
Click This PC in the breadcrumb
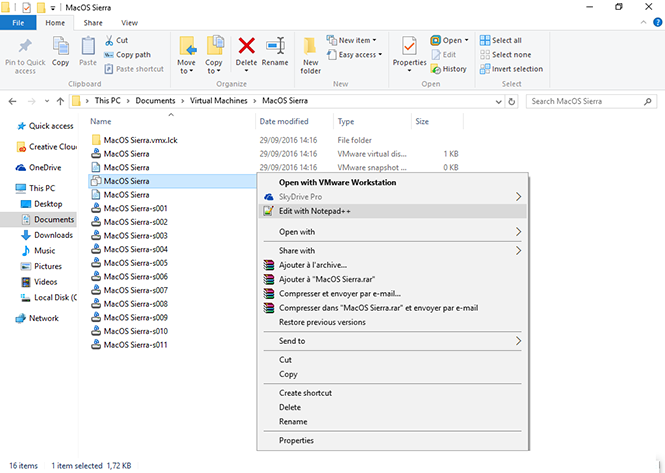point(107,101)
